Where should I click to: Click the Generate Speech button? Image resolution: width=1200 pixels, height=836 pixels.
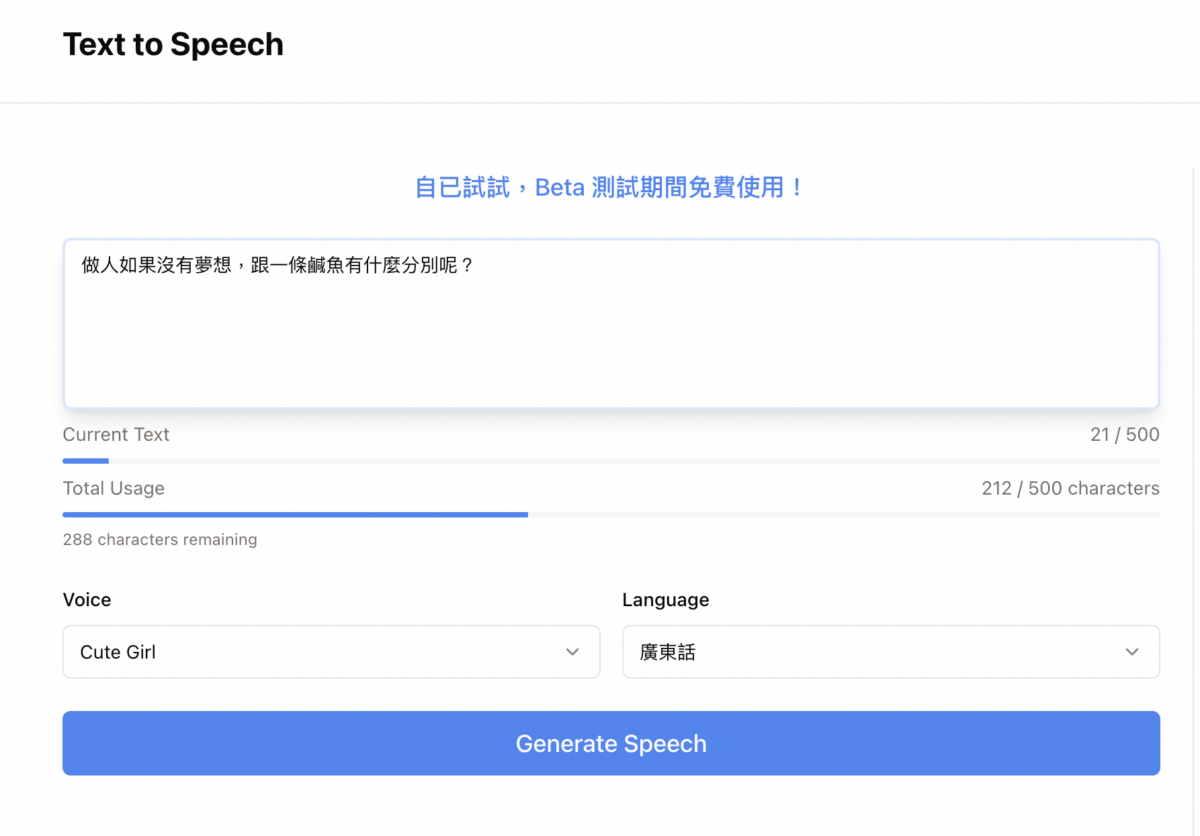click(611, 743)
